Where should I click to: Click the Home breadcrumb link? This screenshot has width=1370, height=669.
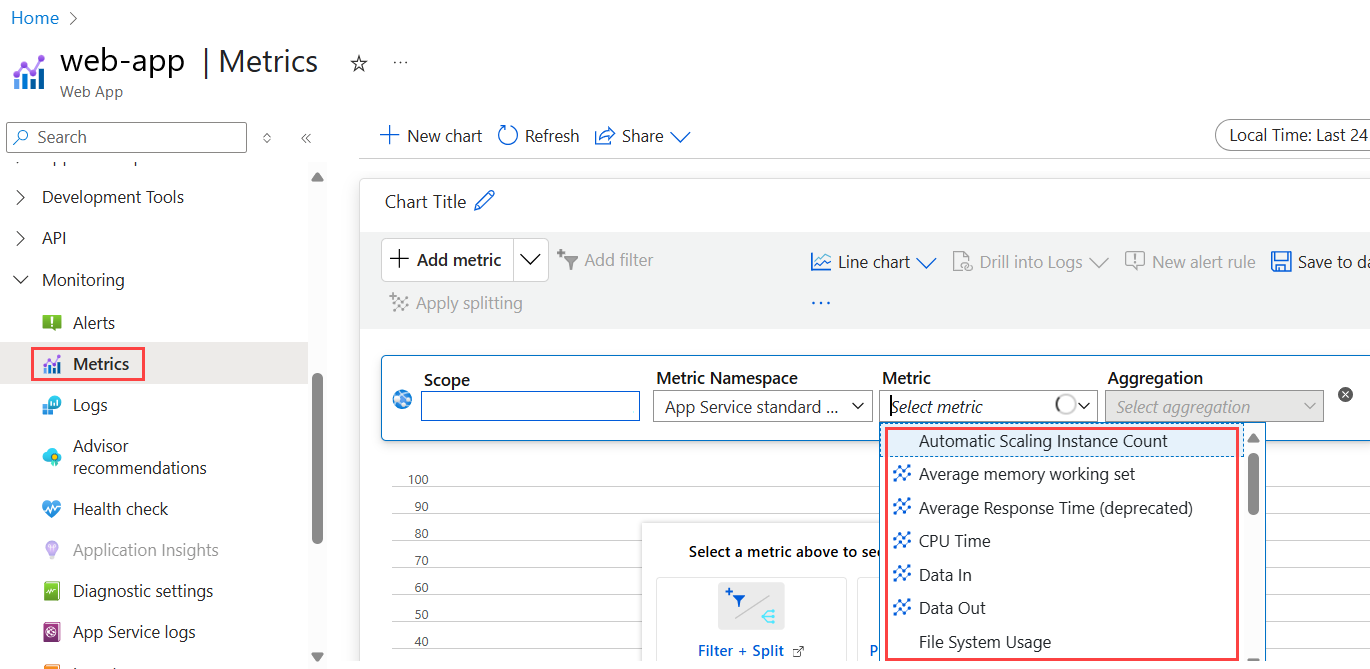click(x=34, y=18)
